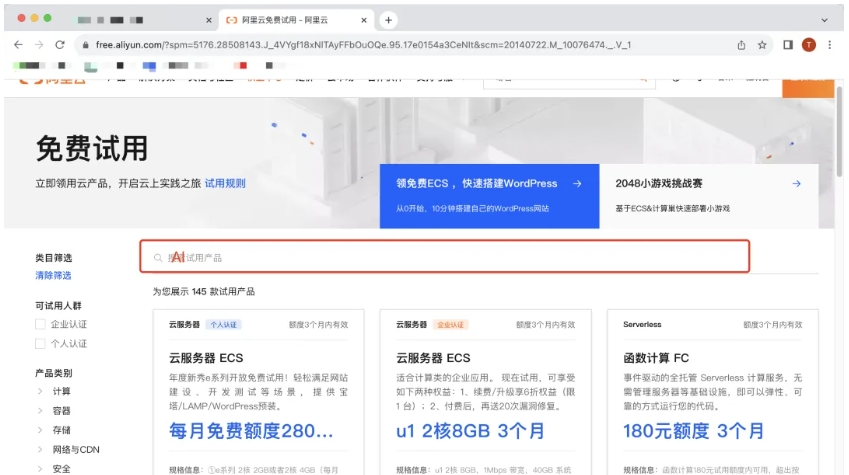
Task: Click the 产品类别 filter heading
Action: click(x=54, y=373)
